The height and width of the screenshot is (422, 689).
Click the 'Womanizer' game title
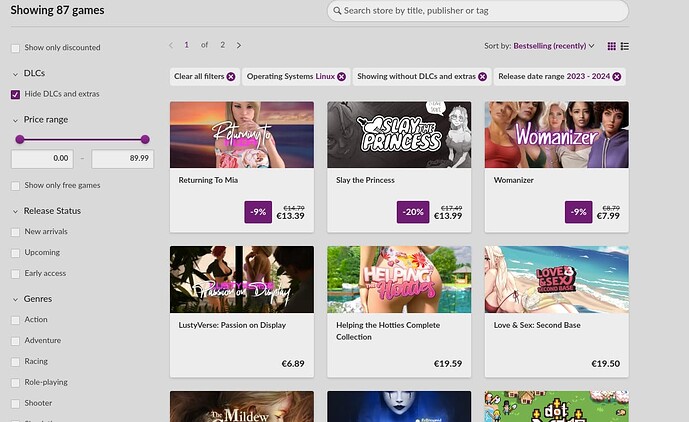pyautogui.click(x=514, y=180)
